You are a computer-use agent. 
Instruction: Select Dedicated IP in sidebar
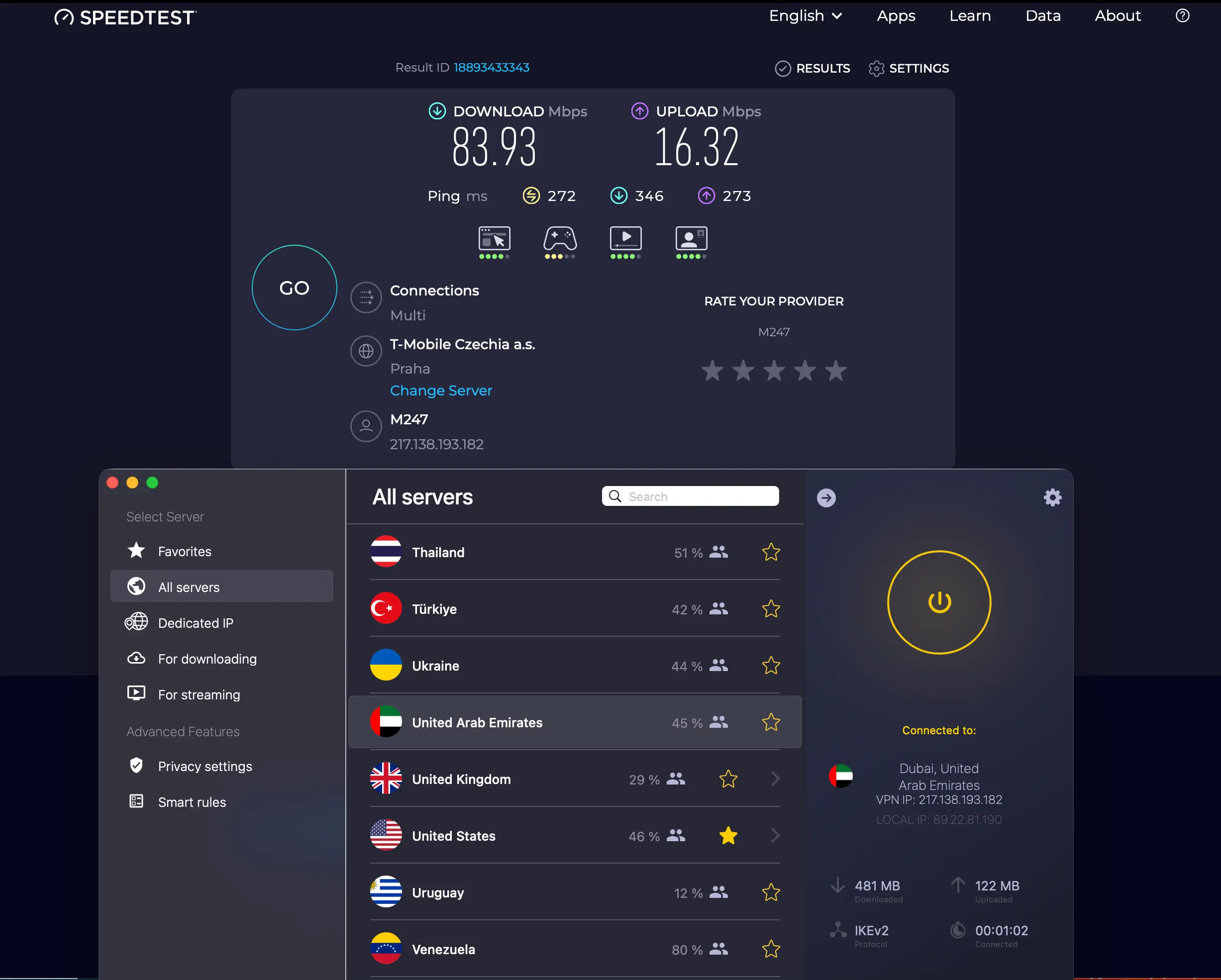click(195, 623)
